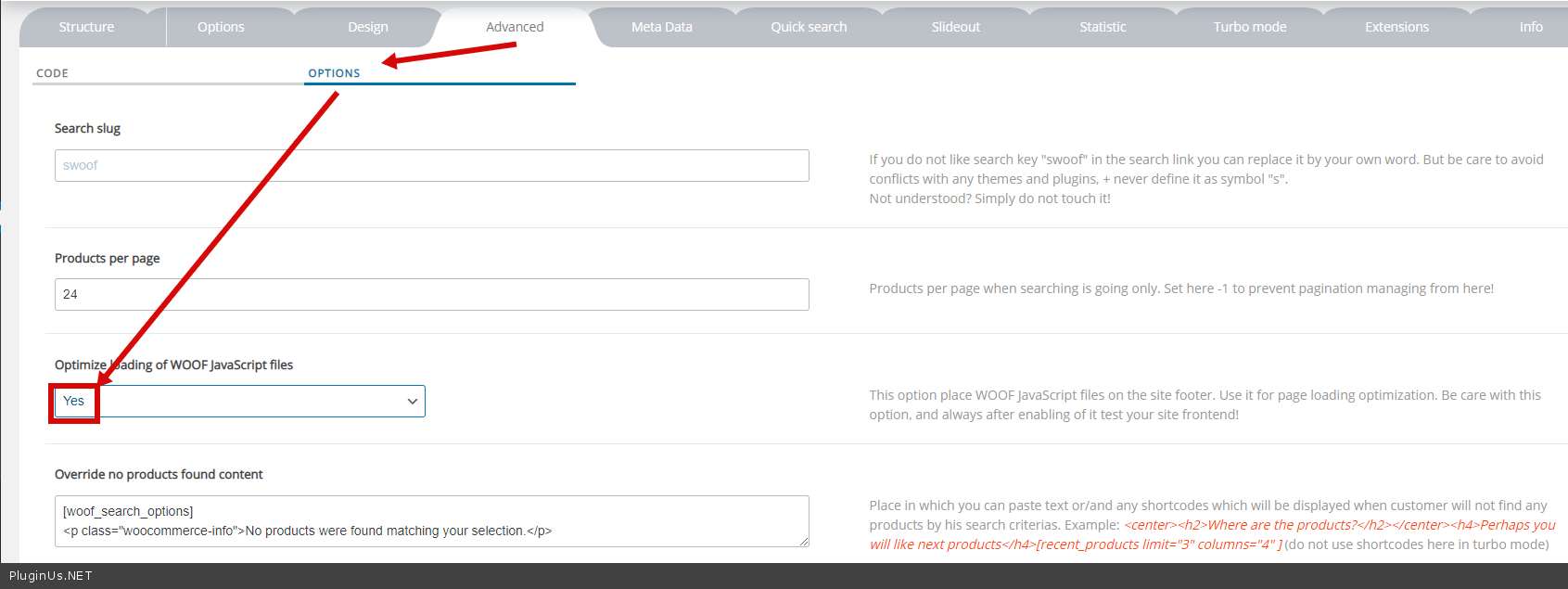Click the Override no products found textarea

(x=431, y=520)
